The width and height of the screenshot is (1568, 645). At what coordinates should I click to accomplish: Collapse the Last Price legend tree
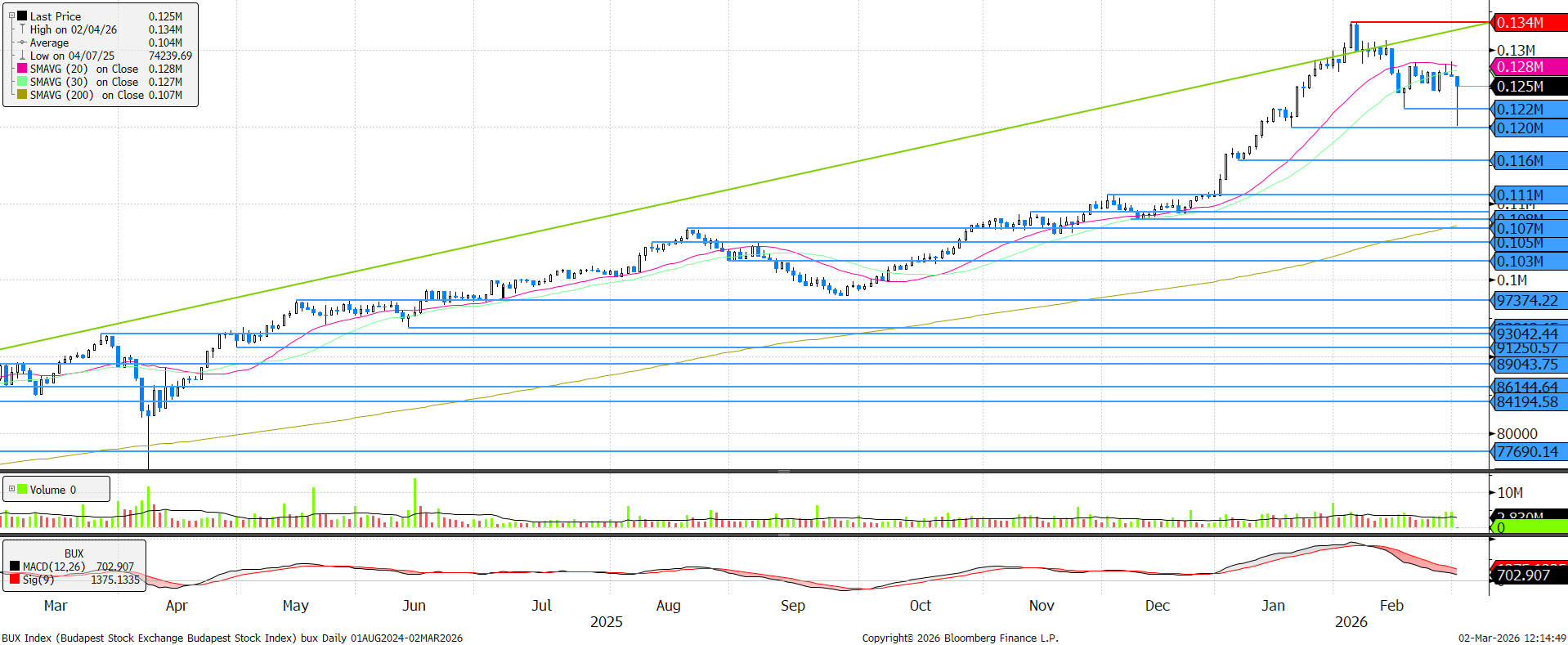11,16
